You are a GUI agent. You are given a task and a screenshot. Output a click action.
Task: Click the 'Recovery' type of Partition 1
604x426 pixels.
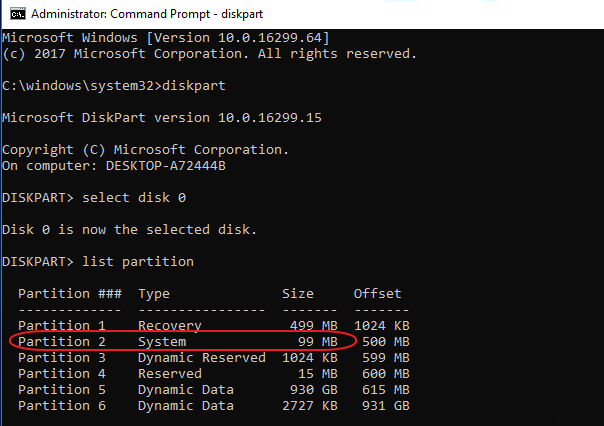click(170, 325)
